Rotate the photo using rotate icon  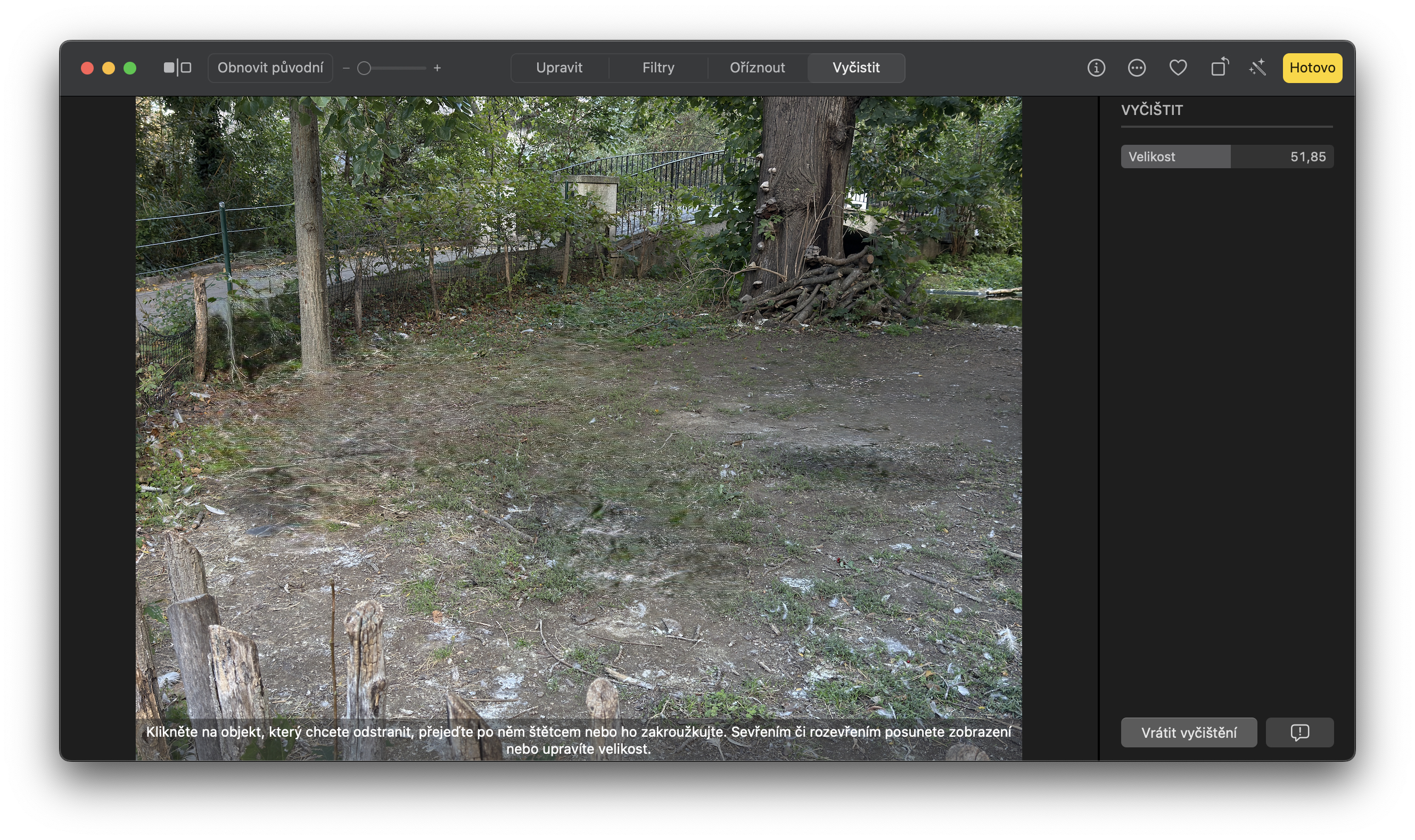click(x=1219, y=68)
